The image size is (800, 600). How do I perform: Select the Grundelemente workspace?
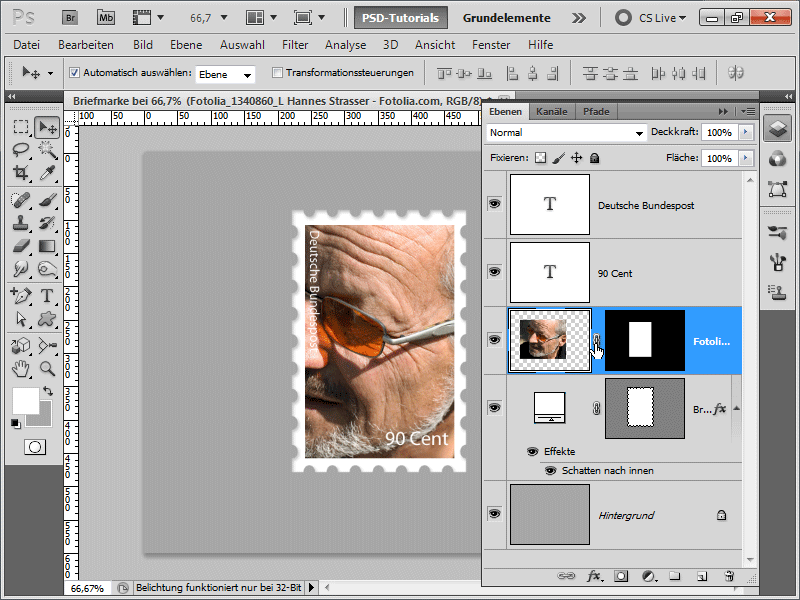point(506,18)
